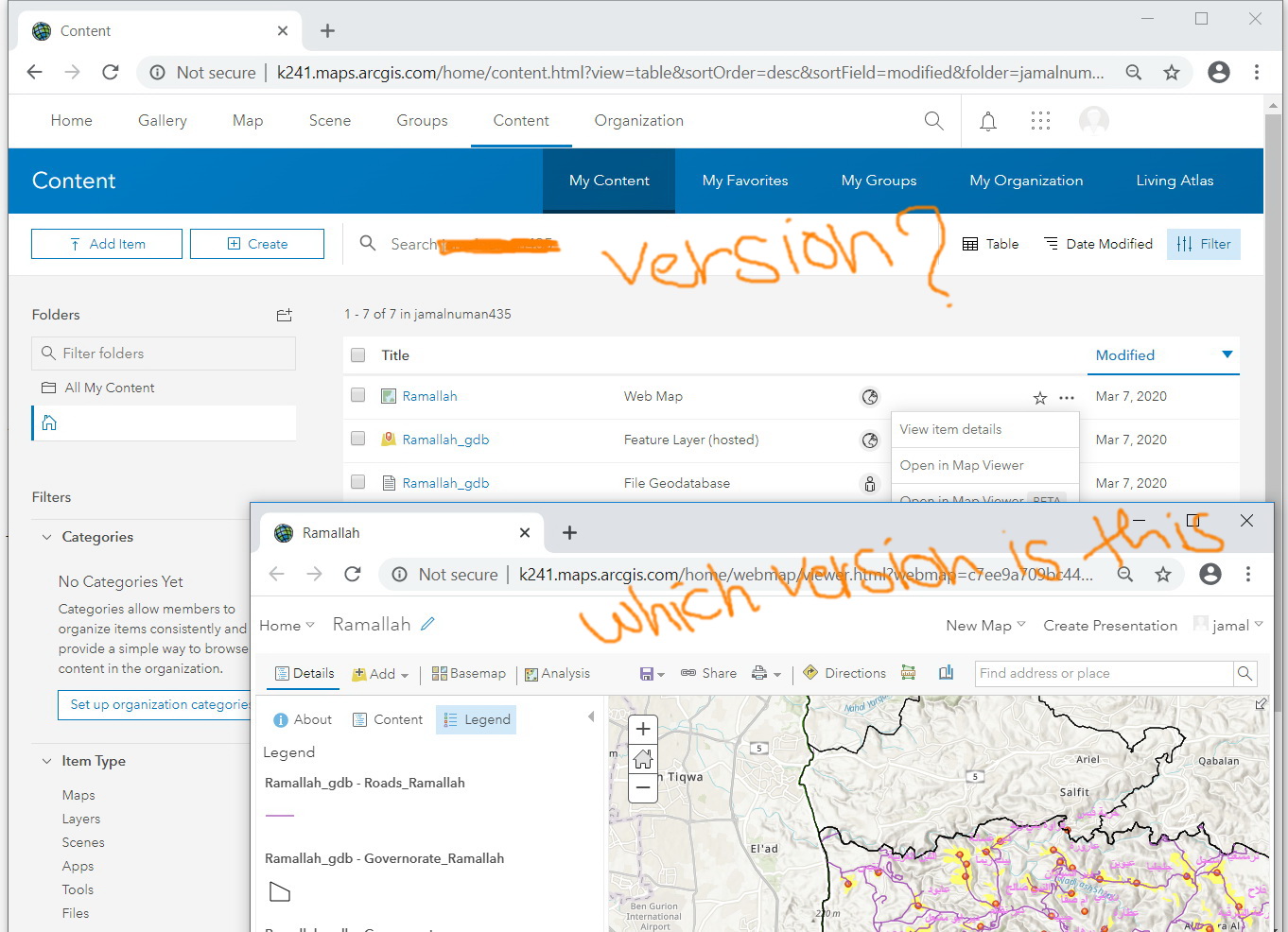This screenshot has width=1288, height=932.
Task: Click the Add Item button
Action: point(107,244)
